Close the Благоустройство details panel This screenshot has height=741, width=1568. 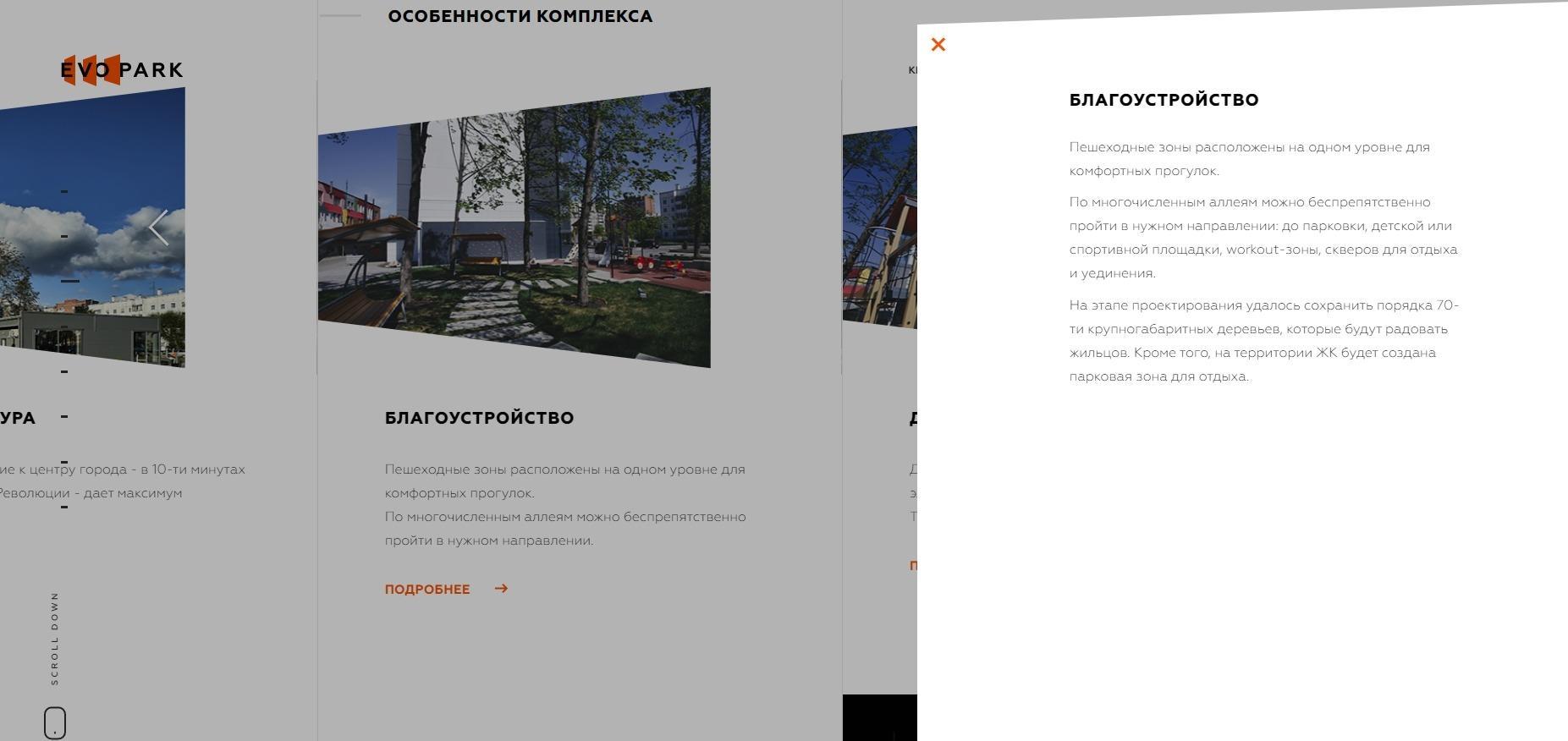click(938, 45)
